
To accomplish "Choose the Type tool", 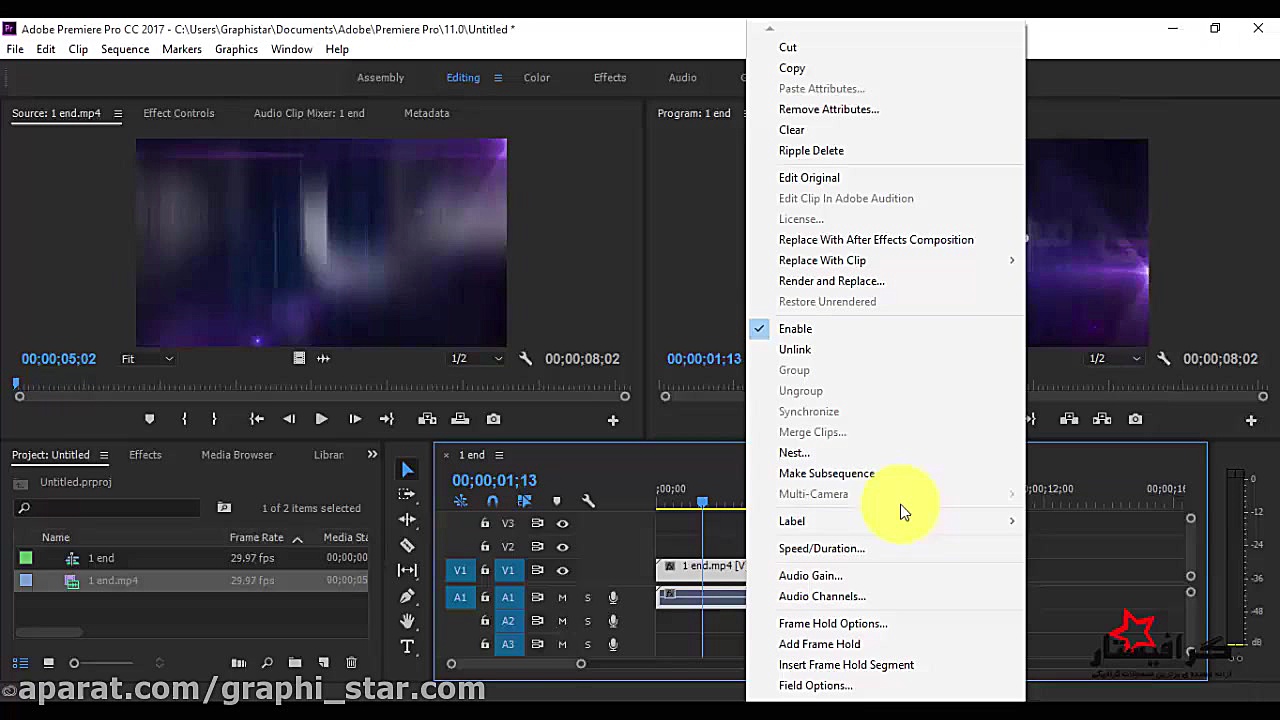I will 407,647.
